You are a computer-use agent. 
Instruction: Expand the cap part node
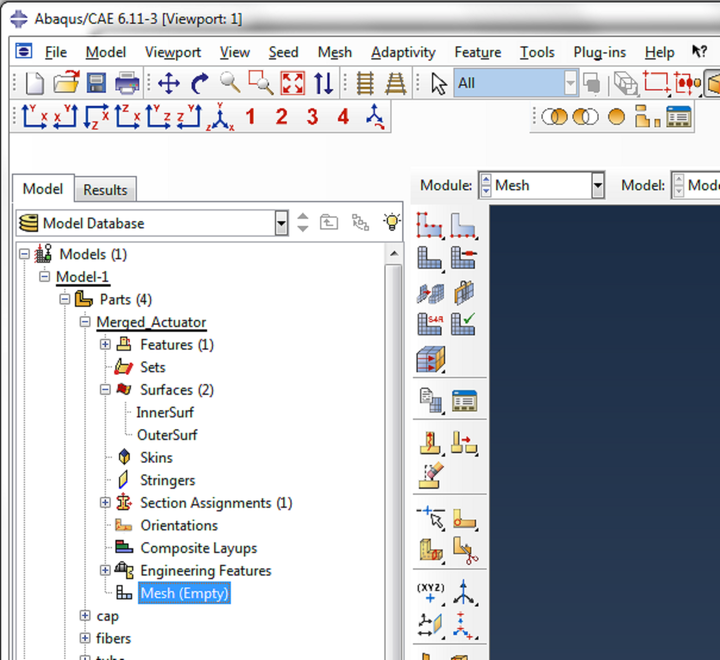[x=85, y=615]
